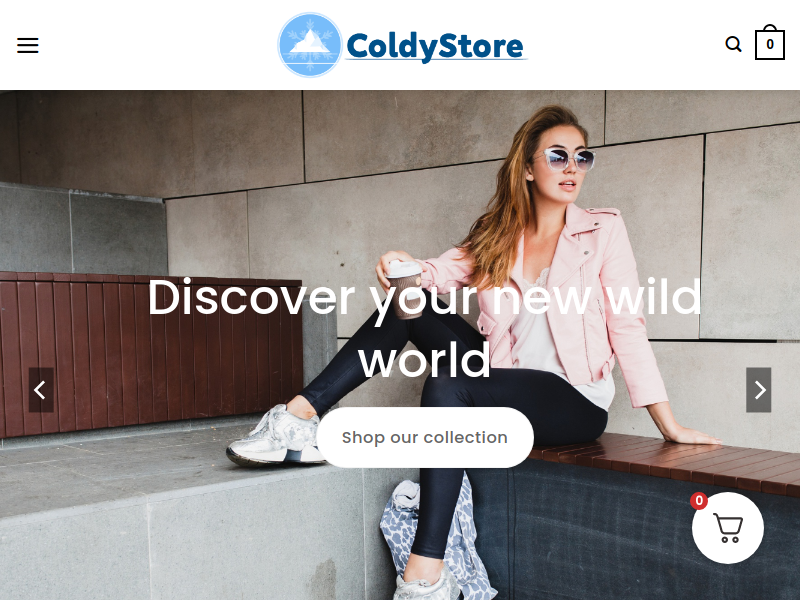This screenshot has width=800, height=600.
Task: Click the word 'world' in the headline
Action: pyautogui.click(x=424, y=360)
